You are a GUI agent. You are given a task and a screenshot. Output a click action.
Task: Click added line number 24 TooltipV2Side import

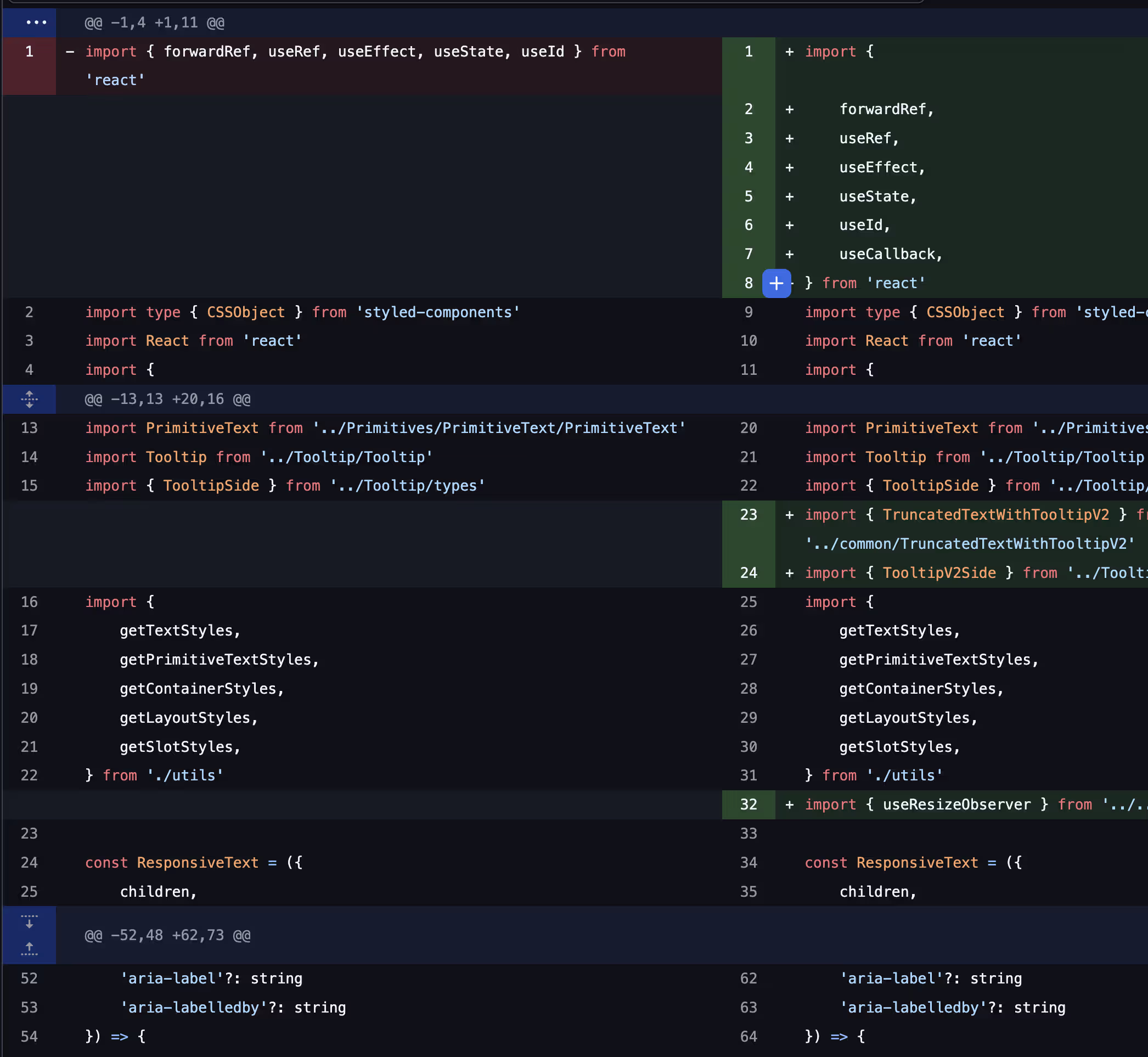click(x=748, y=572)
